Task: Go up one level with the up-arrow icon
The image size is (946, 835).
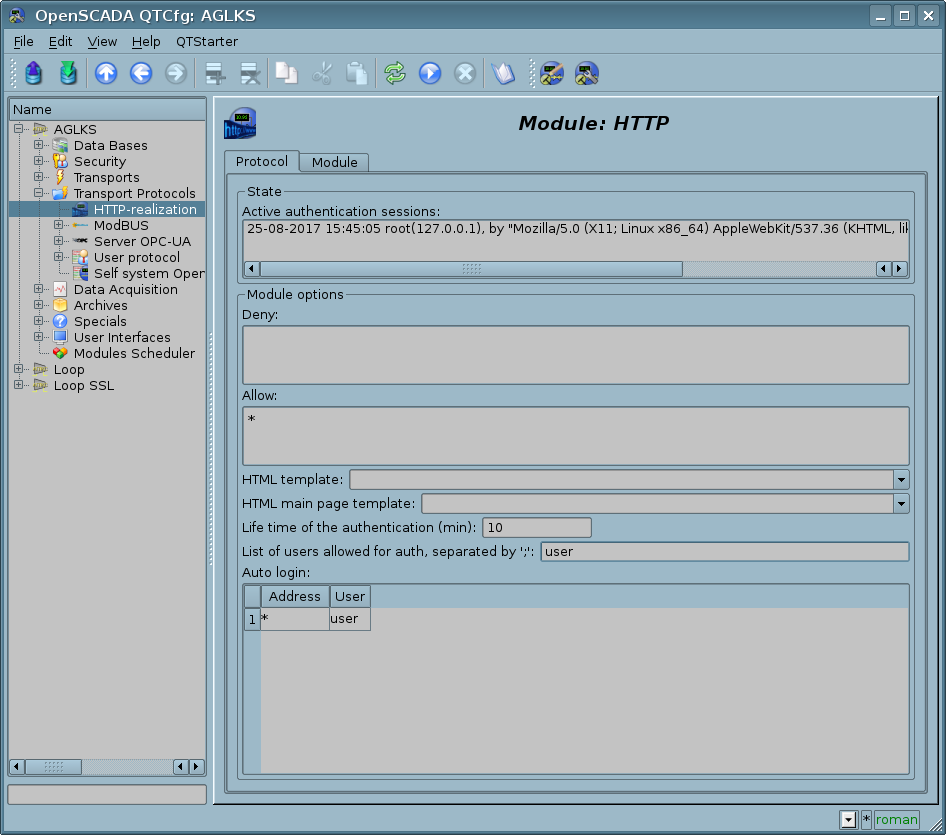Action: (106, 73)
